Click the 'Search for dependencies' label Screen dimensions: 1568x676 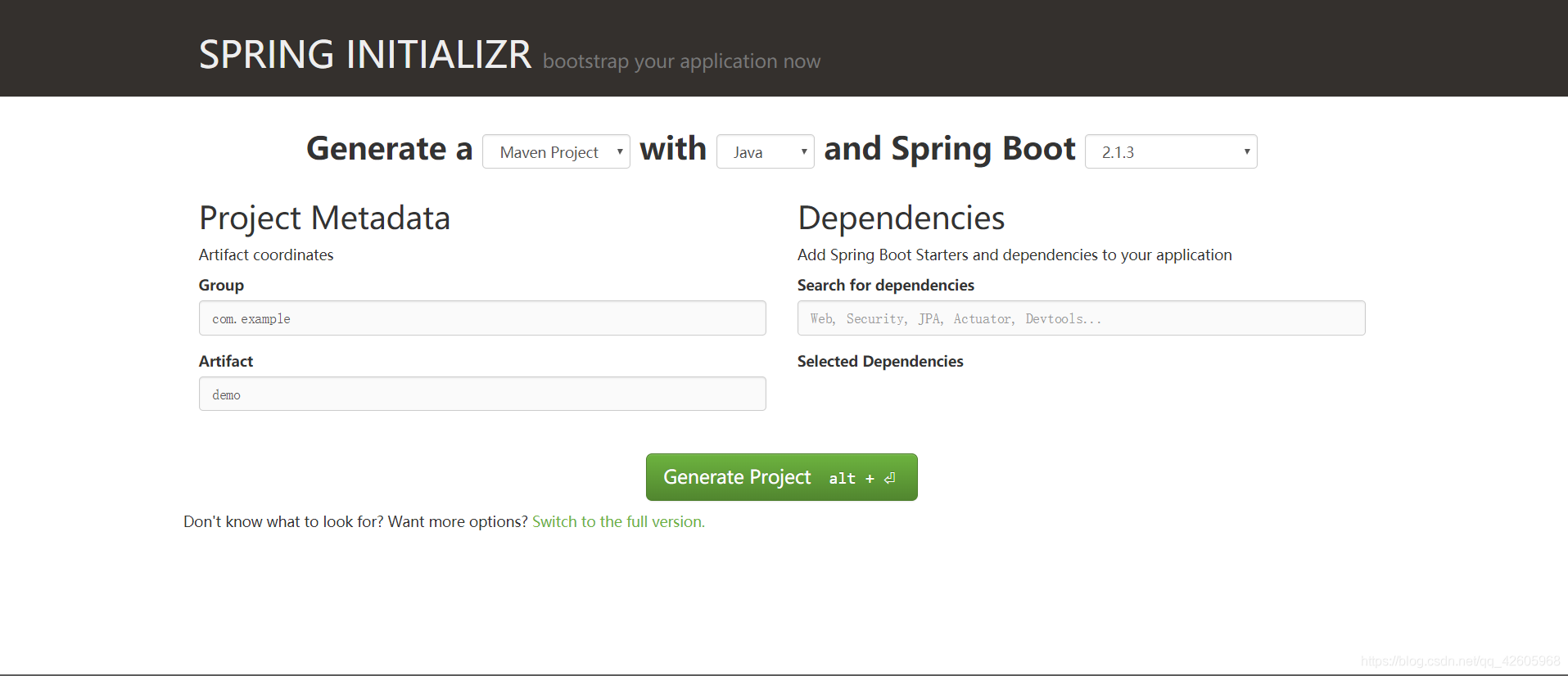(x=886, y=285)
